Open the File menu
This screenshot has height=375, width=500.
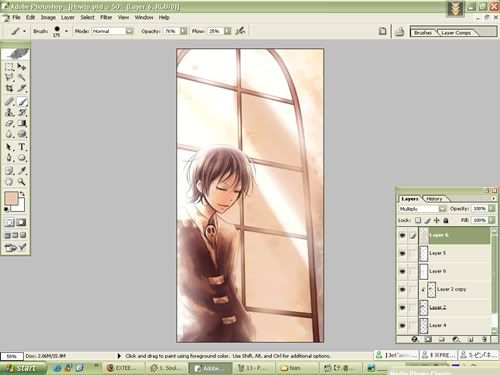click(x=16, y=17)
